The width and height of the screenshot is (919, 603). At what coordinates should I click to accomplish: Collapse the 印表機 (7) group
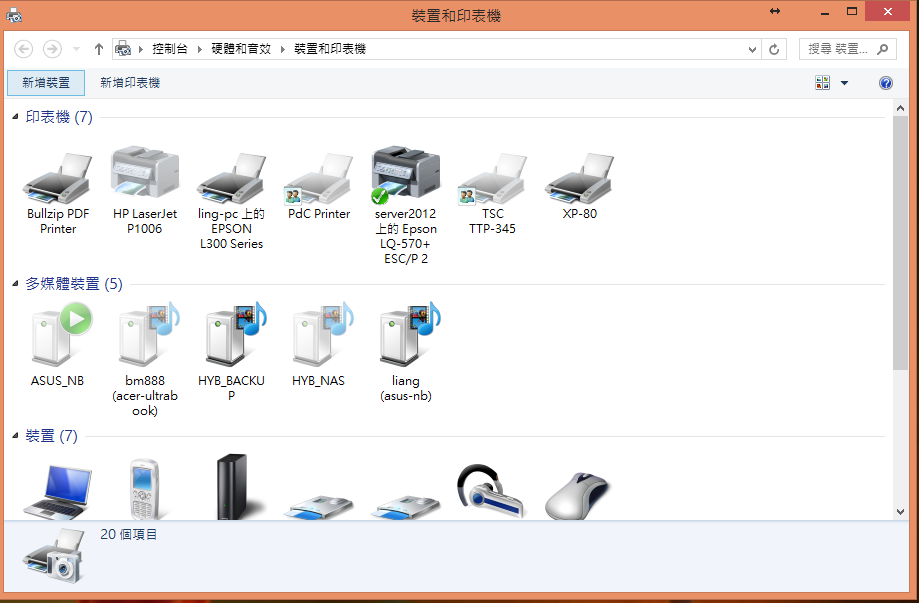(x=16, y=117)
